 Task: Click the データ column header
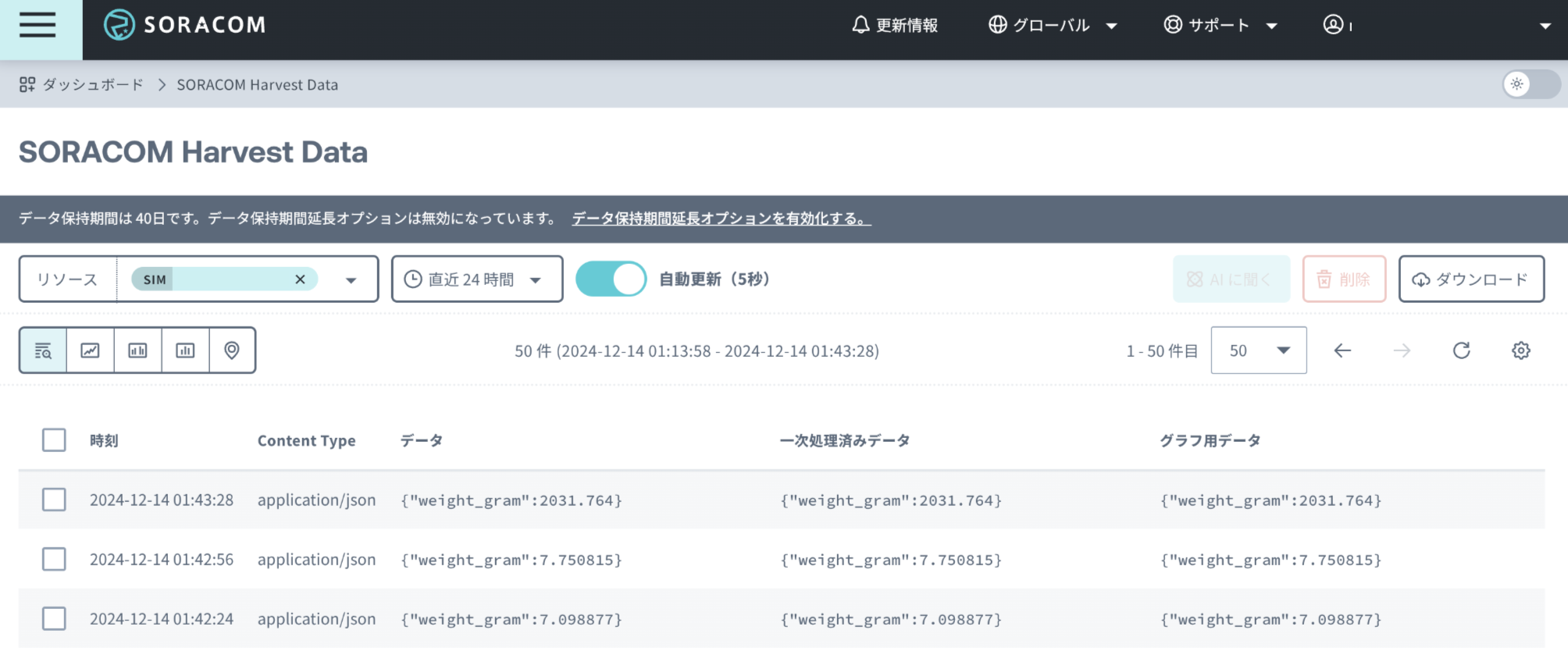pyautogui.click(x=422, y=440)
